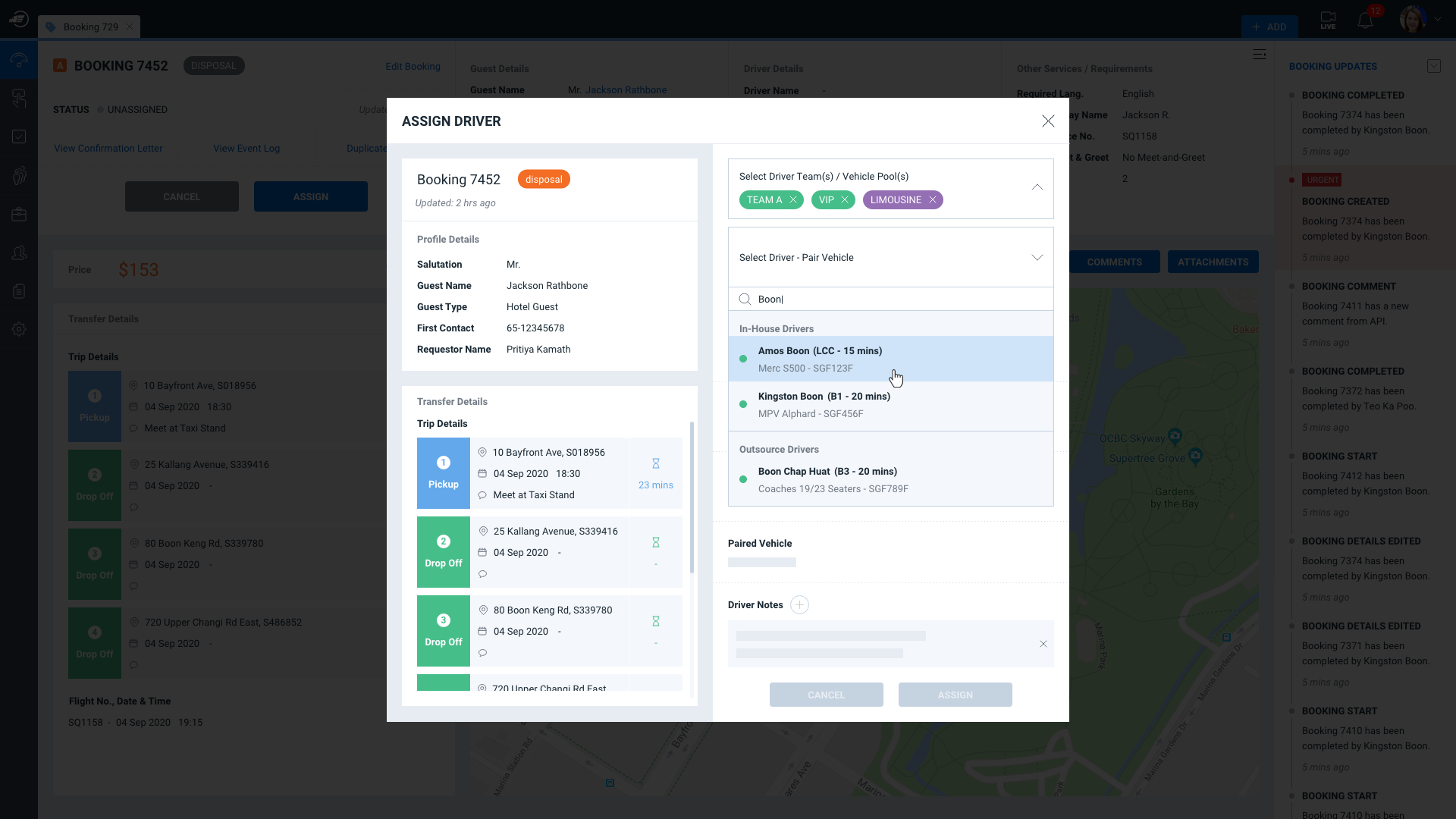1456x819 pixels.
Task: Click the settings gear in sidebar
Action: 19,329
